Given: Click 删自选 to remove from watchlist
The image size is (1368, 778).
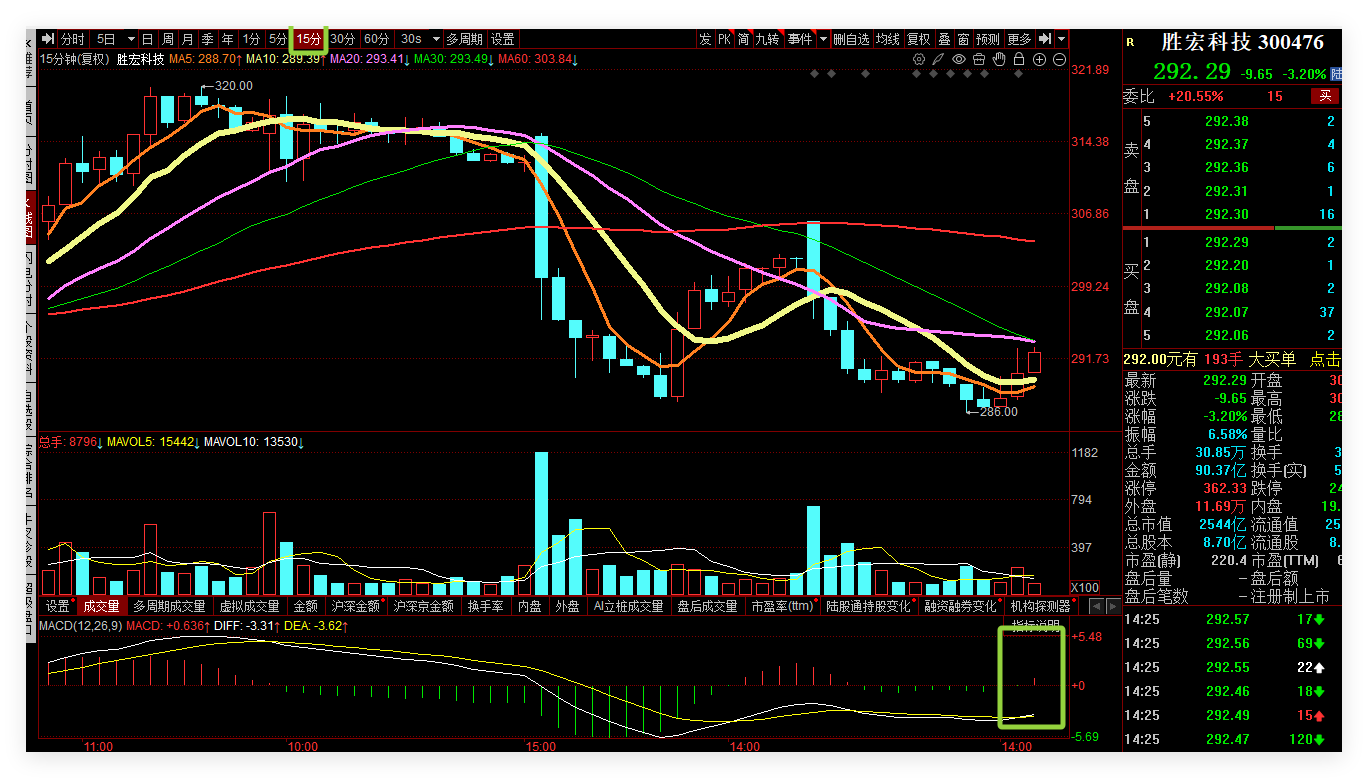Looking at the screenshot, I should click(851, 39).
